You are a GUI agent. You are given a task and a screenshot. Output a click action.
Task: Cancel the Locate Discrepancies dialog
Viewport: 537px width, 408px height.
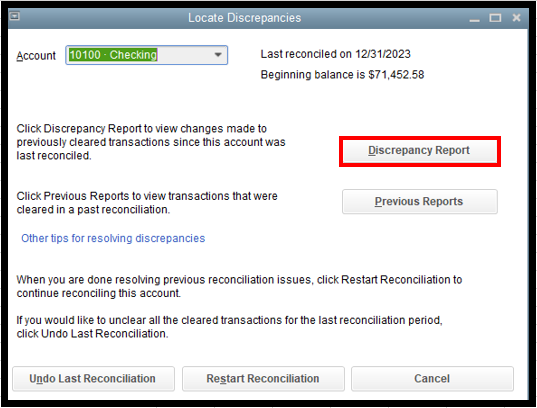[x=432, y=379]
